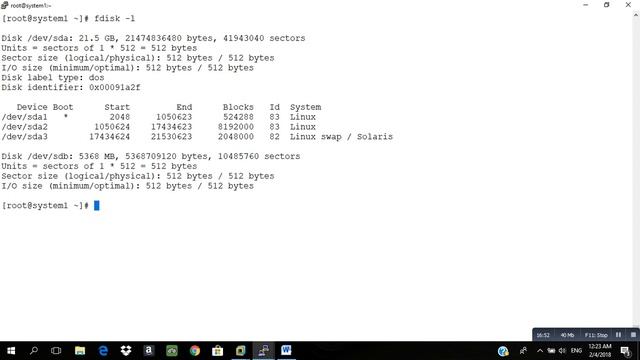Viewport: 640px width, 360px height.
Task: Minimize the PuTTY terminal window
Action: (x=586, y=5)
